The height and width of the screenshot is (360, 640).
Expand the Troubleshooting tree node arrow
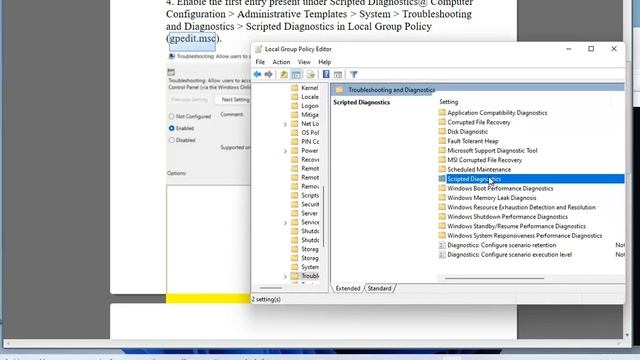coord(285,276)
